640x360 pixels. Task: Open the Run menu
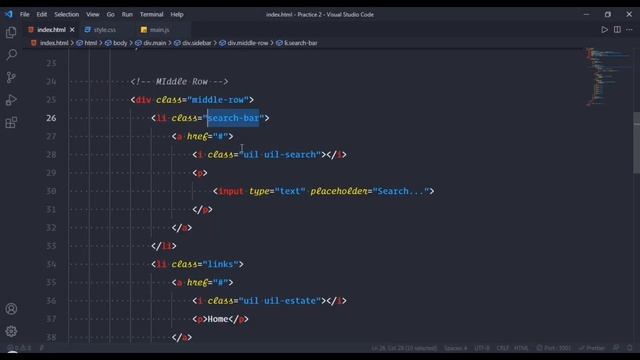(x=127, y=14)
